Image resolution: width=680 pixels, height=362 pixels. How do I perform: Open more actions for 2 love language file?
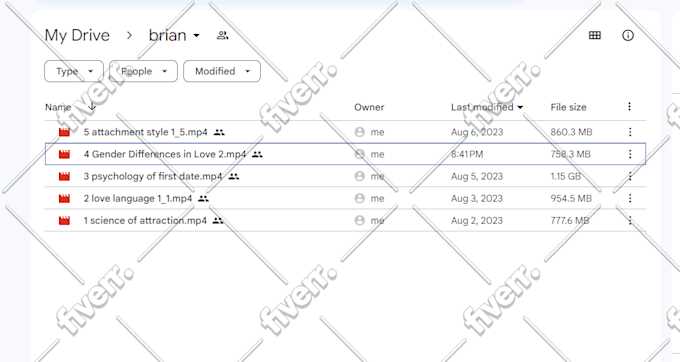(x=630, y=198)
